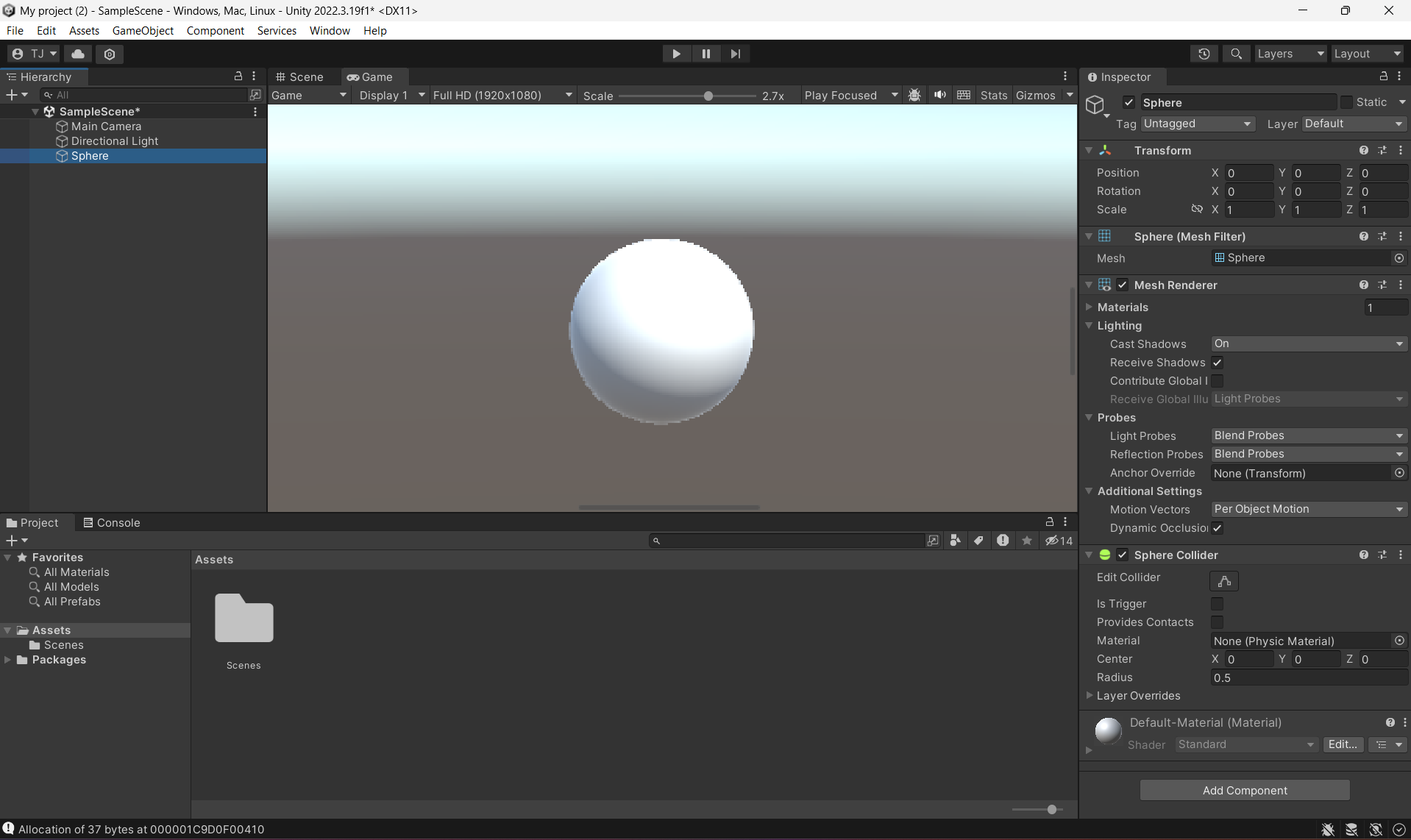The height and width of the screenshot is (840, 1411).
Task: Expand the Materials section
Action: click(1090, 307)
